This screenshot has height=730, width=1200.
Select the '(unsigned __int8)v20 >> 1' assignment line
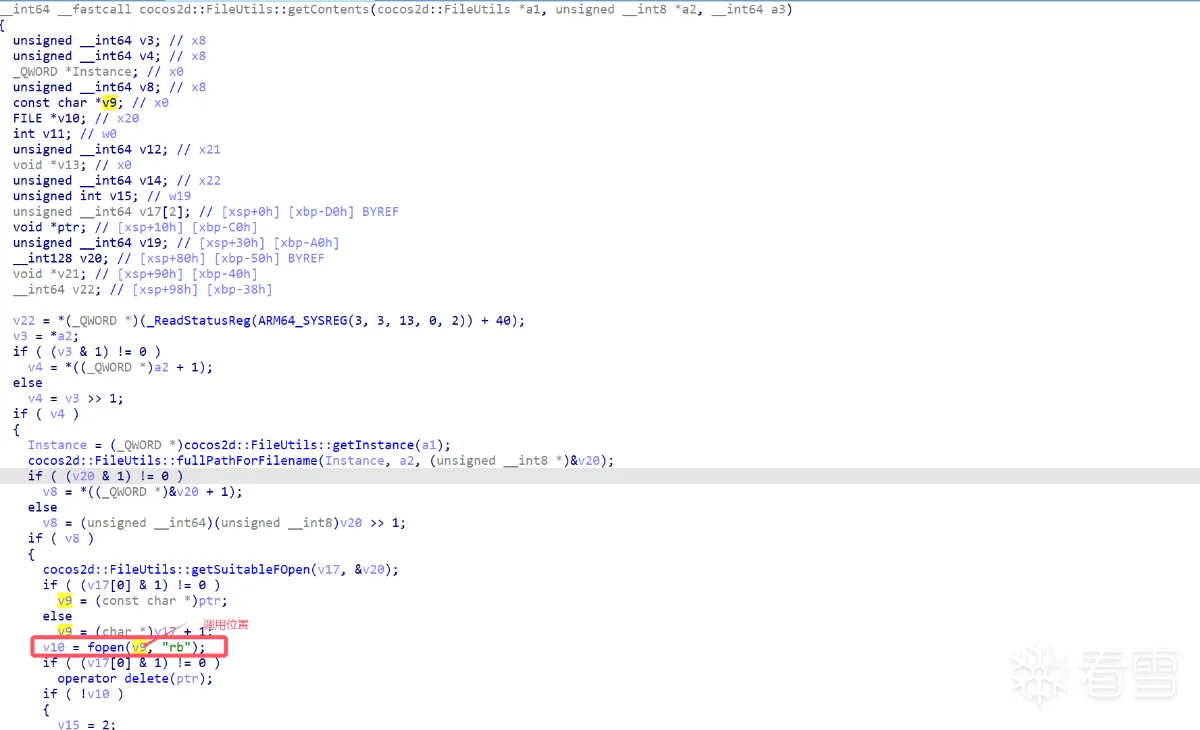tap(224, 523)
